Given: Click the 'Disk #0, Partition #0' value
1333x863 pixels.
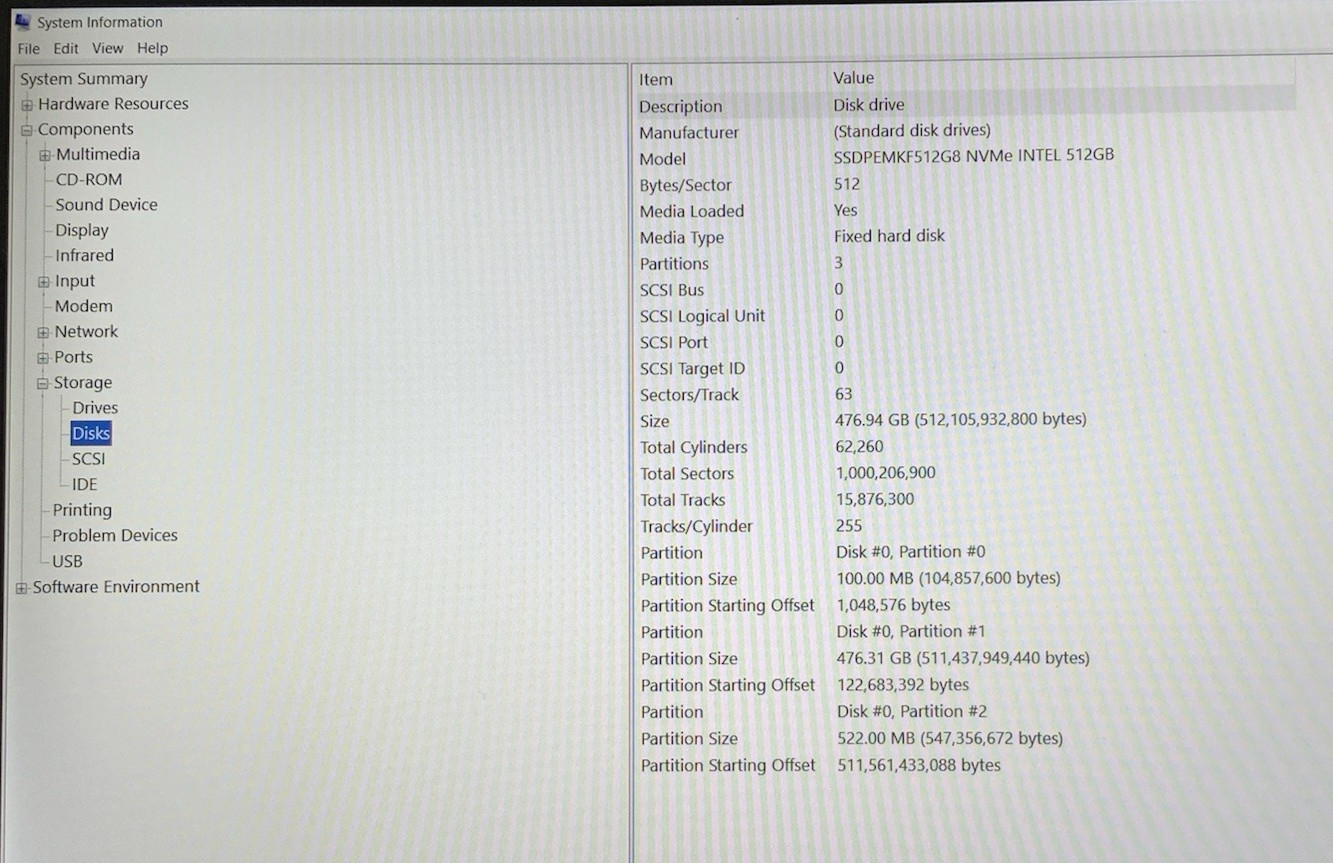Looking at the screenshot, I should 911,552.
